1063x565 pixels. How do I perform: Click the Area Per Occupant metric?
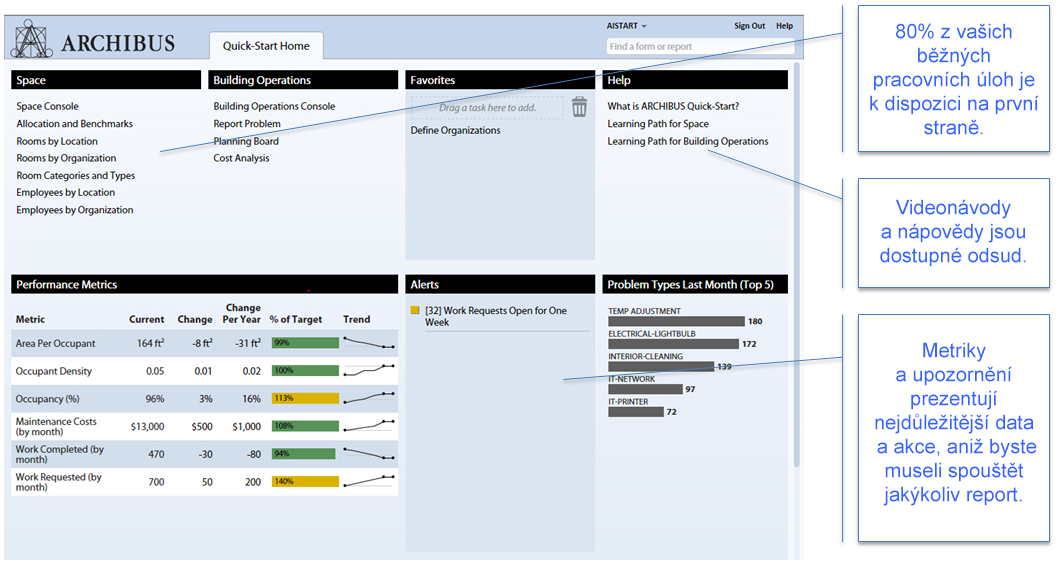pos(56,344)
